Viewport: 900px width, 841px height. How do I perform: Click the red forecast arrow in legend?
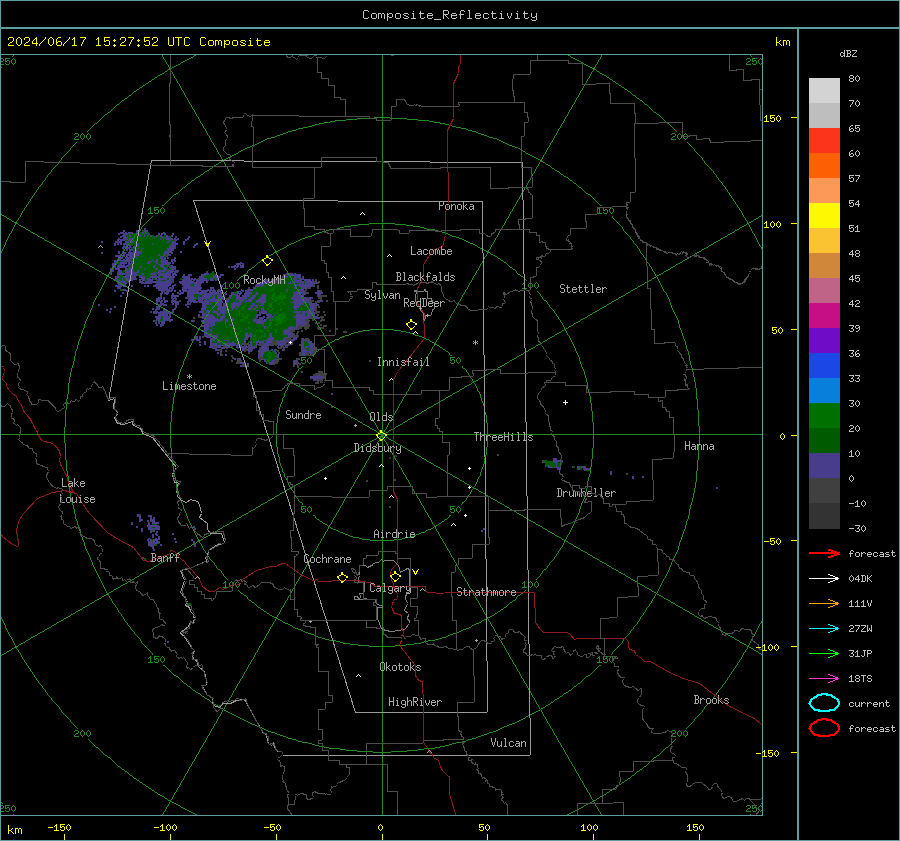tap(824, 553)
